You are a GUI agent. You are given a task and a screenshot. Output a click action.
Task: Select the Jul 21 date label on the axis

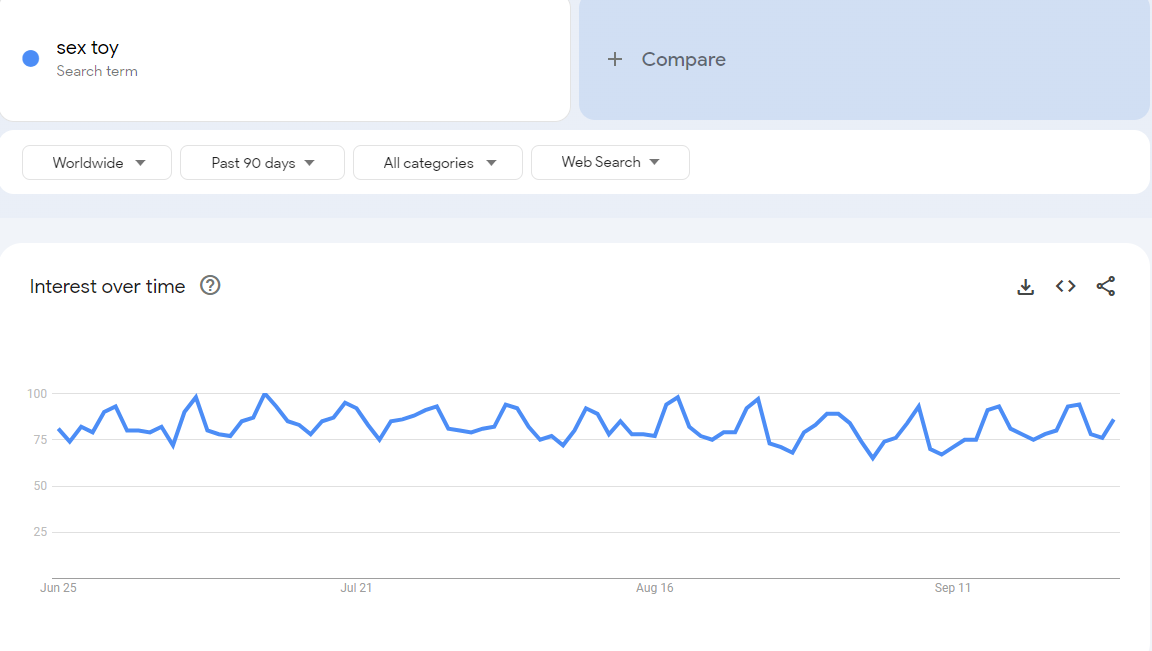[356, 588]
